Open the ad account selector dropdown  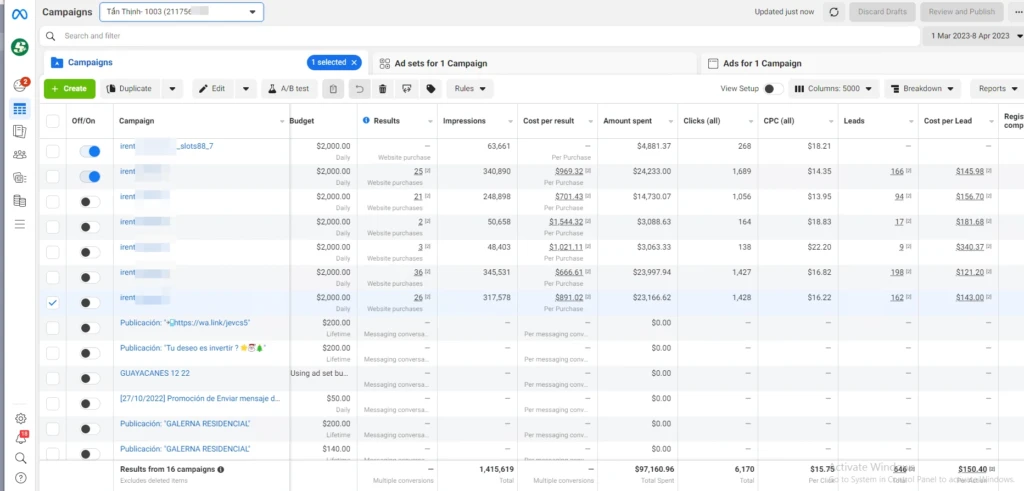point(182,12)
